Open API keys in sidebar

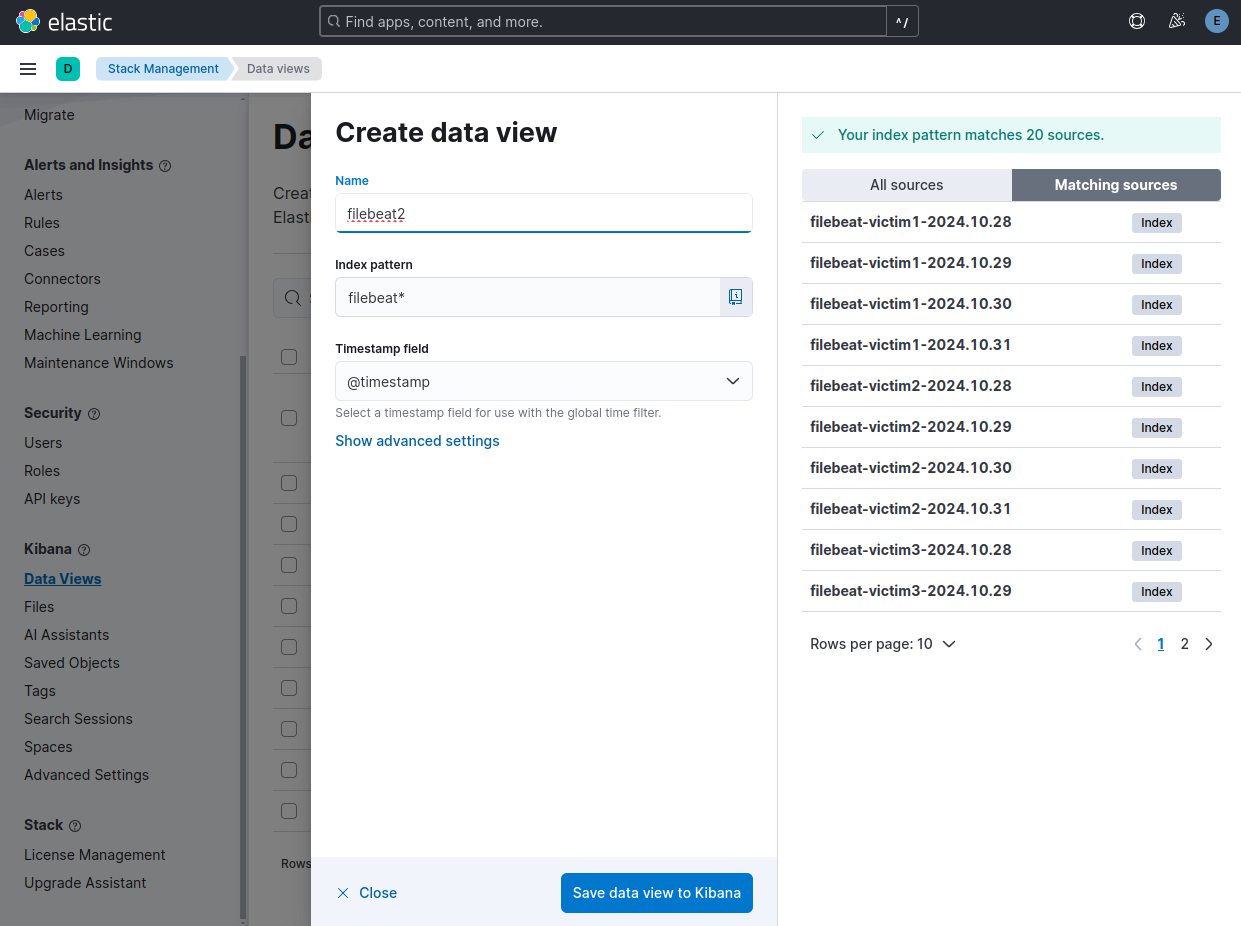click(52, 499)
